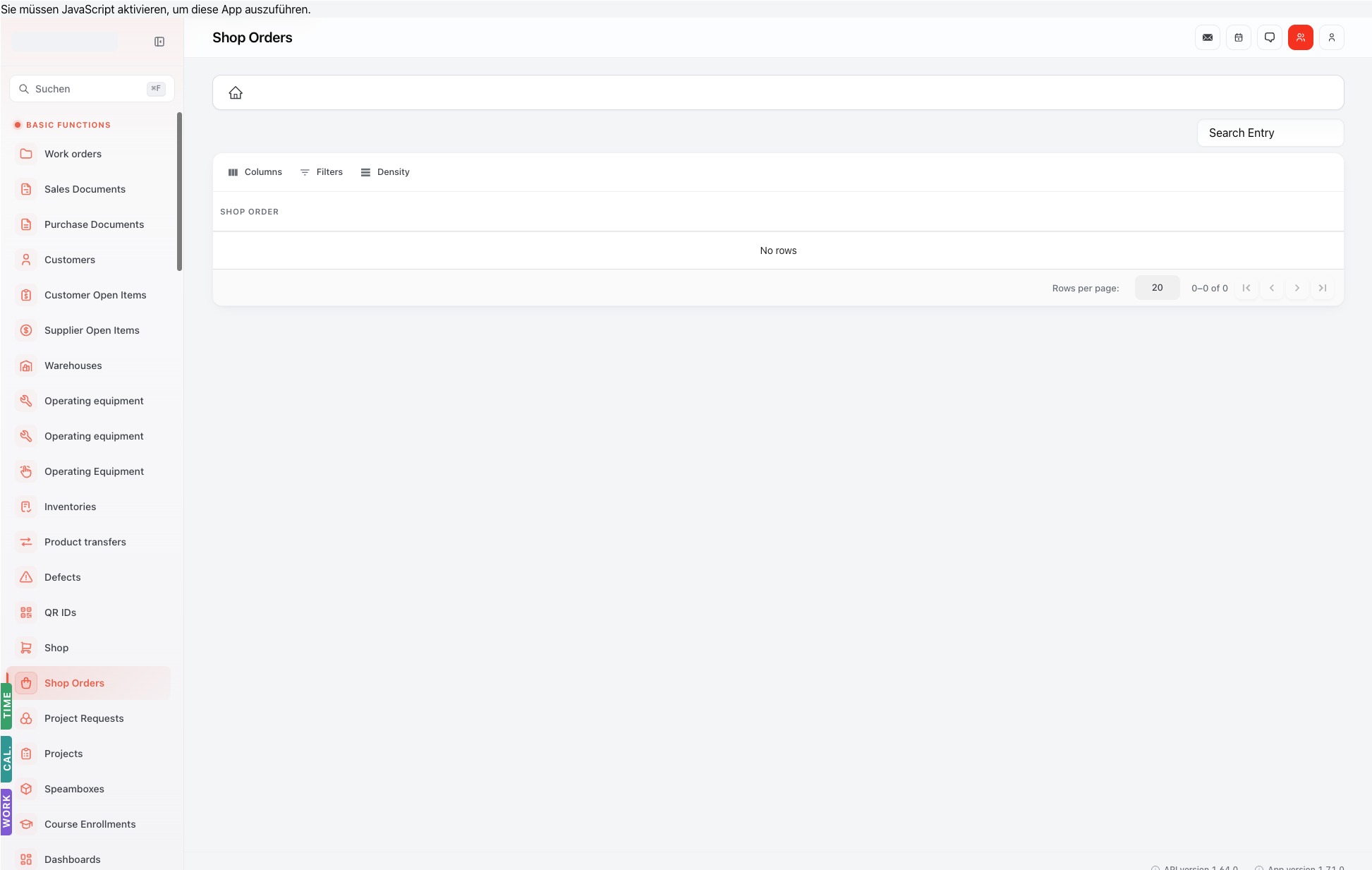Focus the Suchen sidebar search field
This screenshot has height=870, width=1372.
tap(92, 89)
